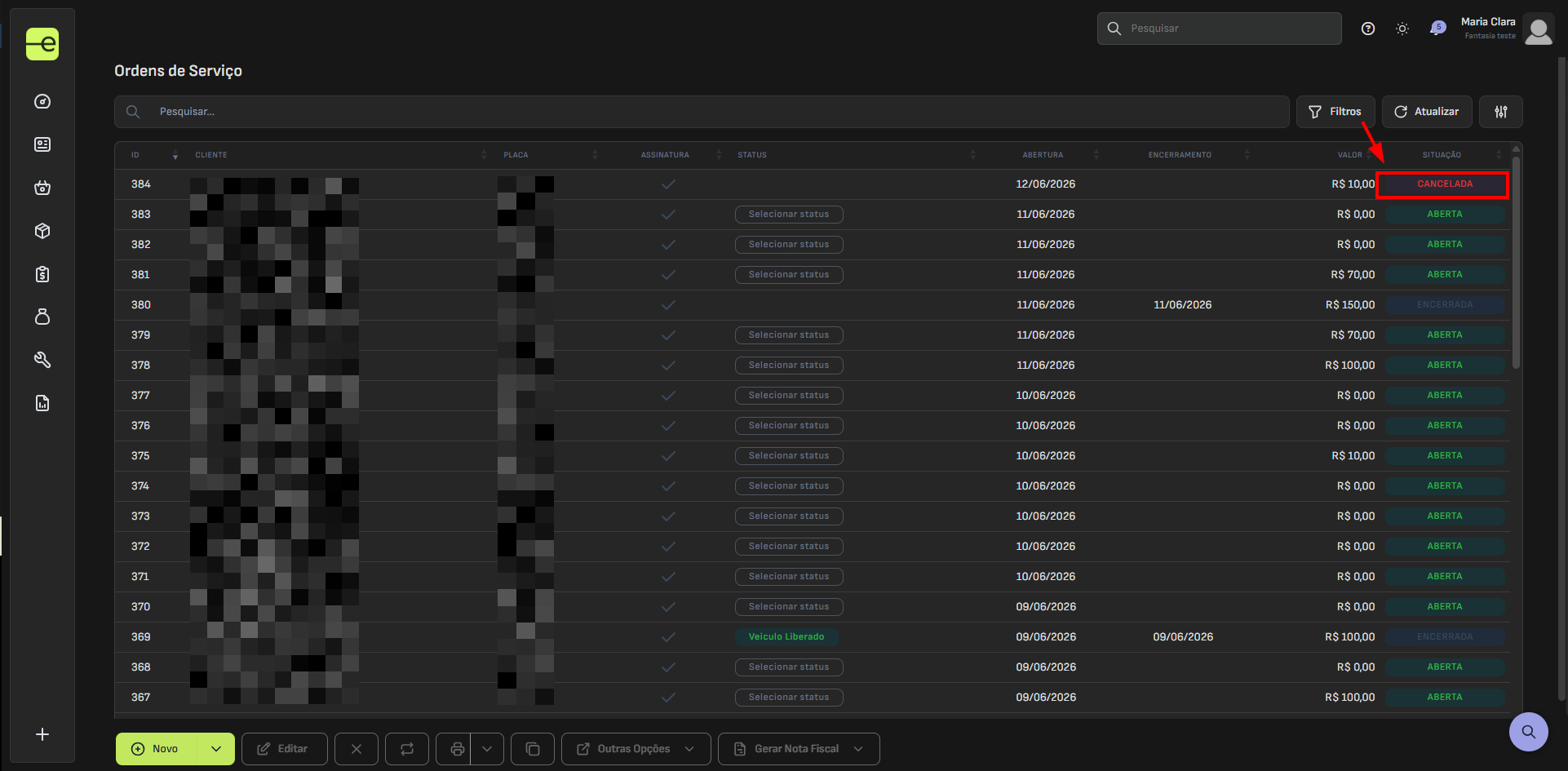Open Selecionar status for order 367

tap(789, 698)
